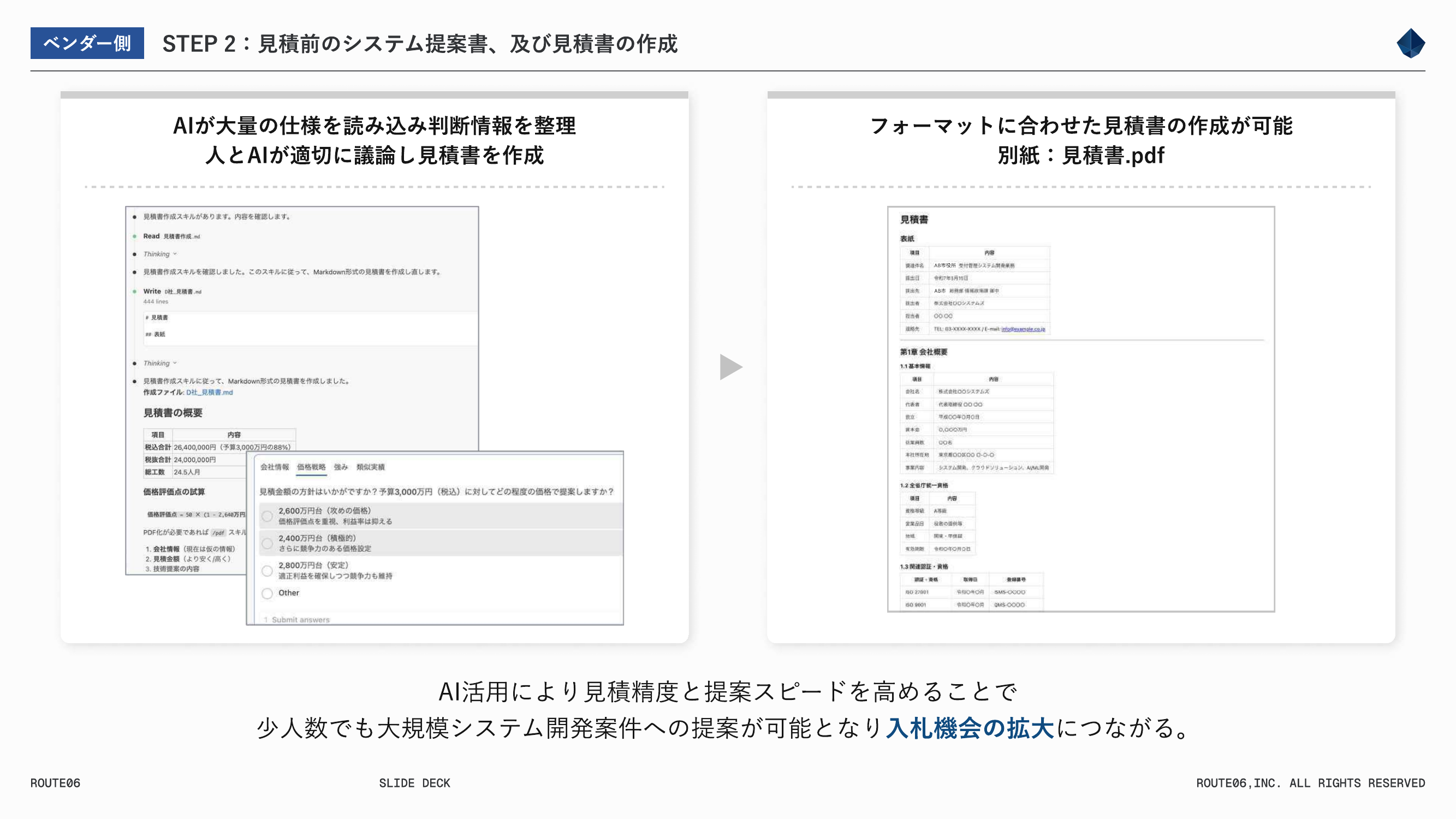Click Submit answers button
This screenshot has height=819, width=1456.
click(x=300, y=620)
